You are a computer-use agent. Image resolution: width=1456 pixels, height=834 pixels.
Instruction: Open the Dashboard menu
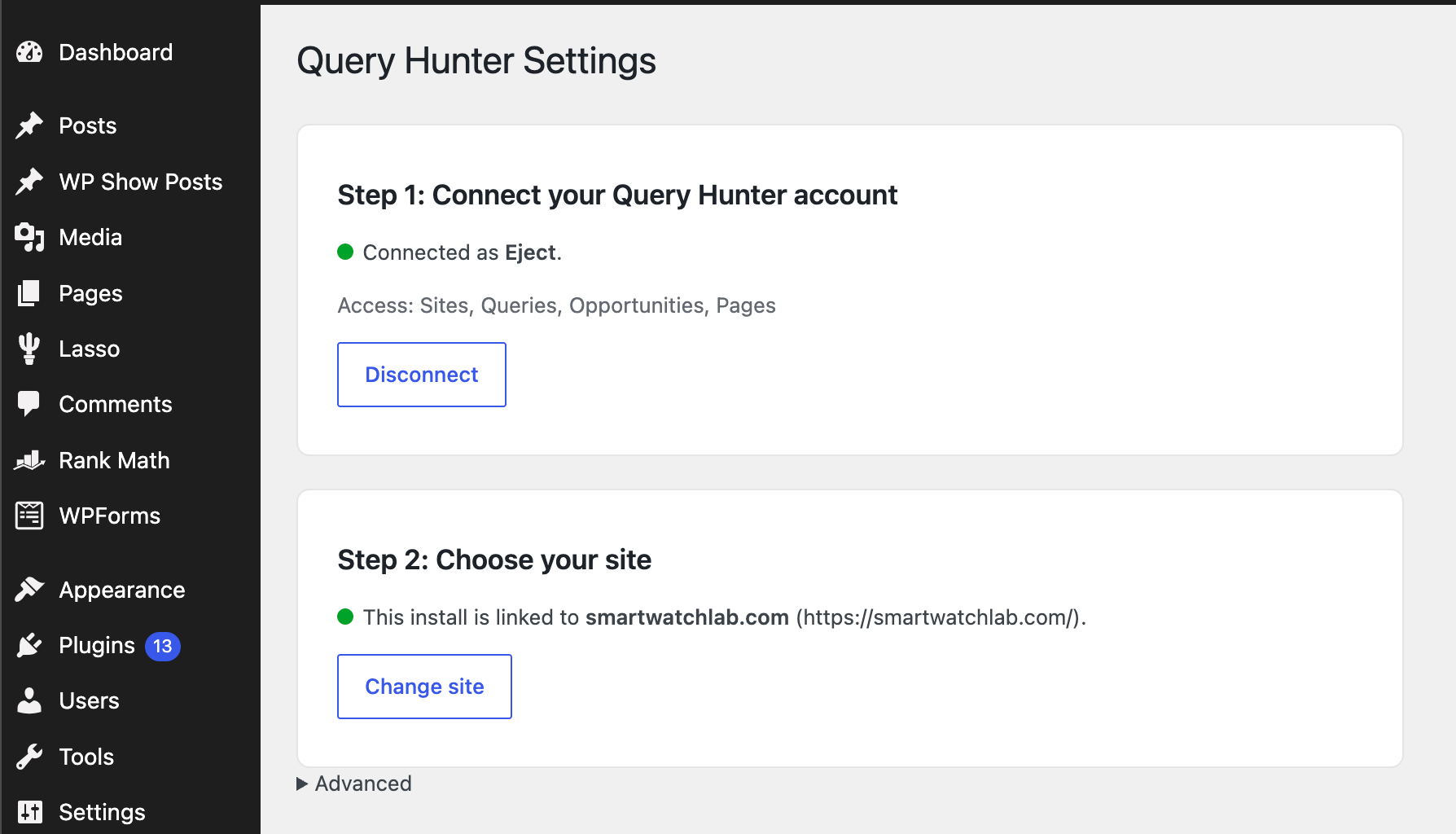click(x=116, y=52)
